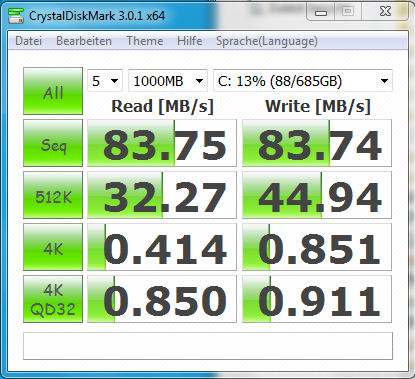Select the 512K write result 44.94
This screenshot has width=415, height=379.
[317, 195]
